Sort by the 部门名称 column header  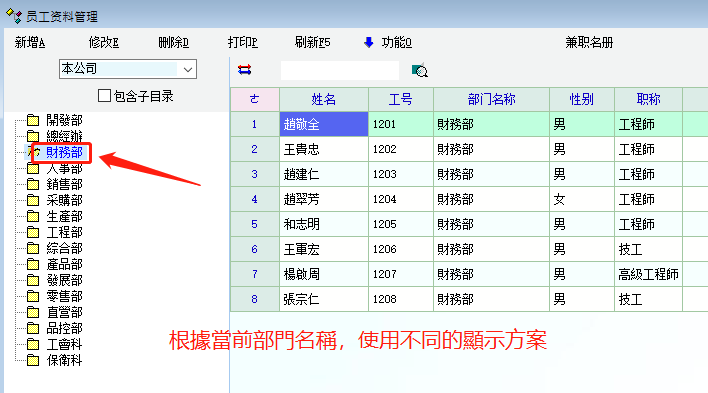(491, 99)
